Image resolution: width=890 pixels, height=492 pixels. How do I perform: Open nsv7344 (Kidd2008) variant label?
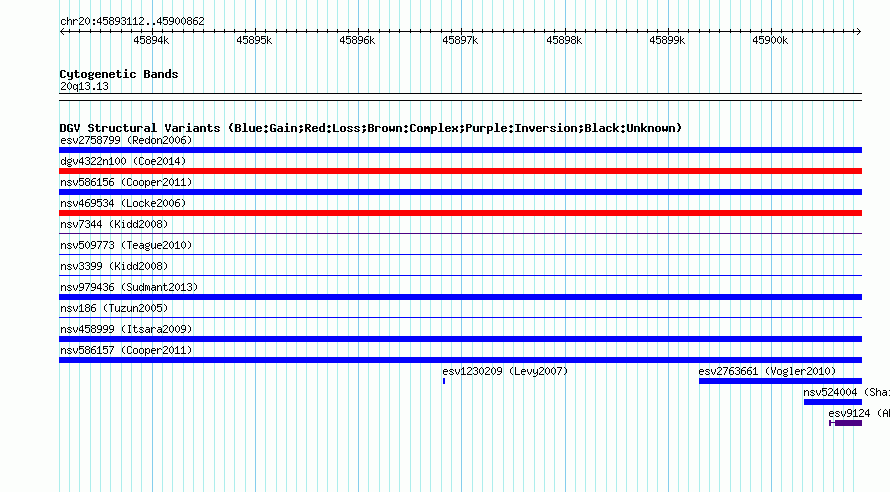pyautogui.click(x=114, y=224)
